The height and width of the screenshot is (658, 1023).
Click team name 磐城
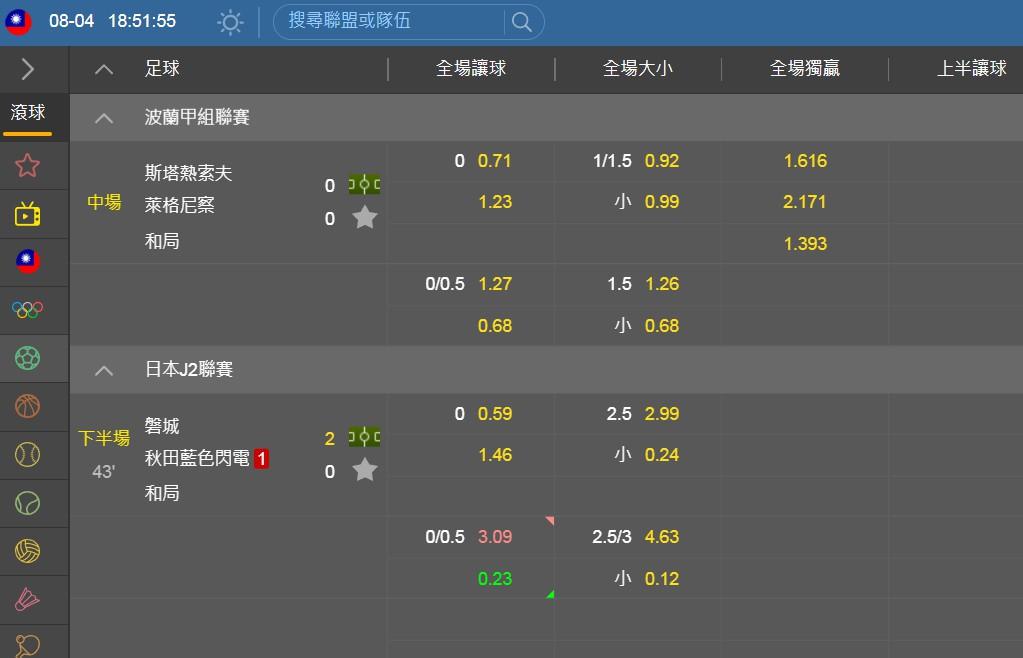(162, 426)
